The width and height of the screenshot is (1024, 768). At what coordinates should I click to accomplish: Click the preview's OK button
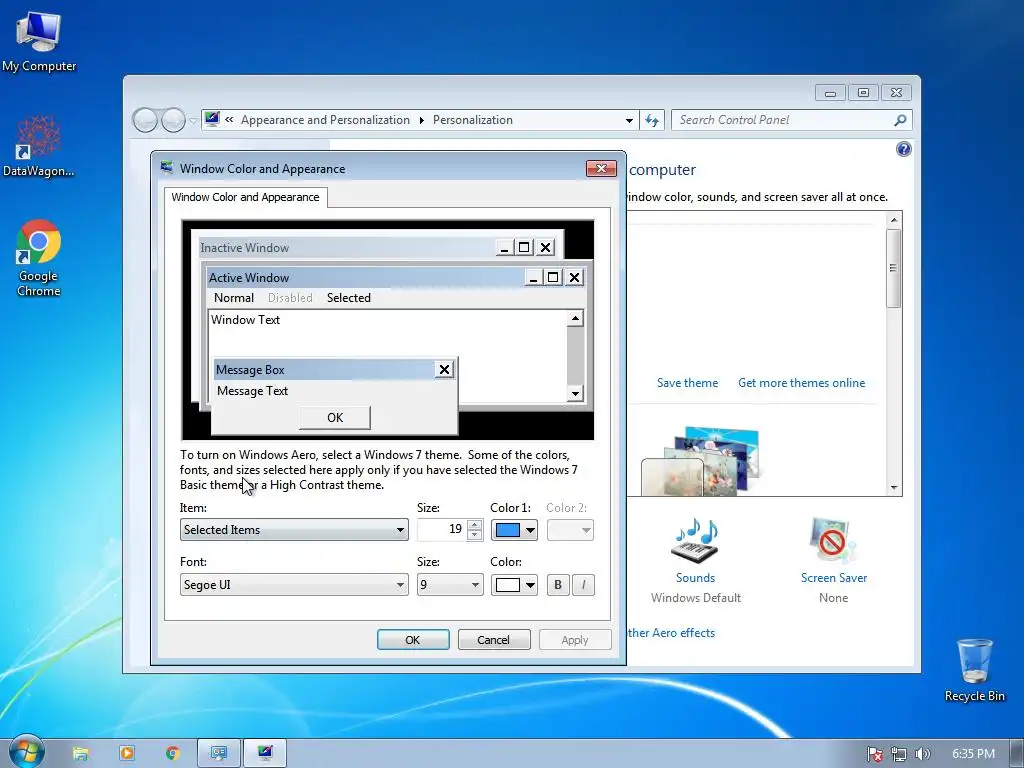click(334, 418)
